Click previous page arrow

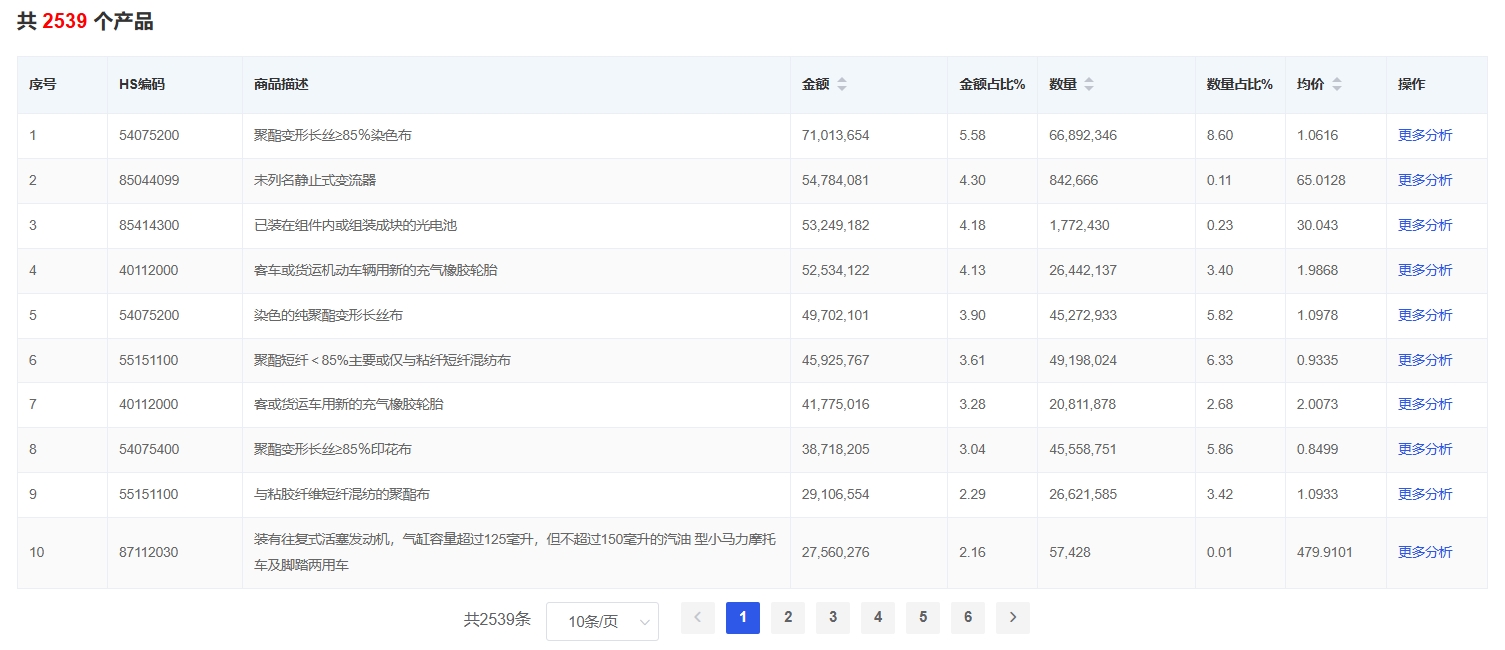(697, 618)
